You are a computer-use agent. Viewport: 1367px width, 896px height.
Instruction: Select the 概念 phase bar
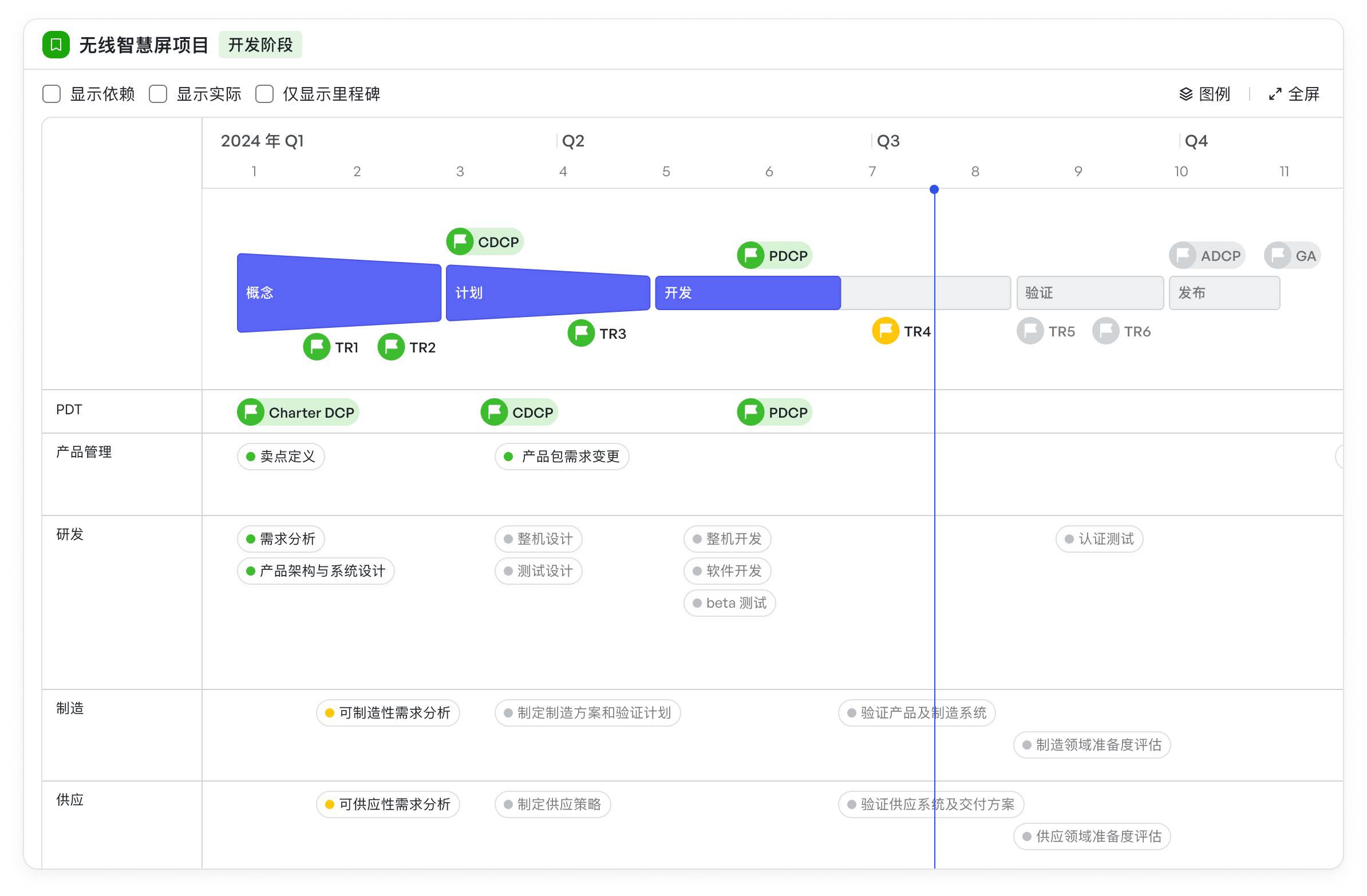[x=339, y=293]
